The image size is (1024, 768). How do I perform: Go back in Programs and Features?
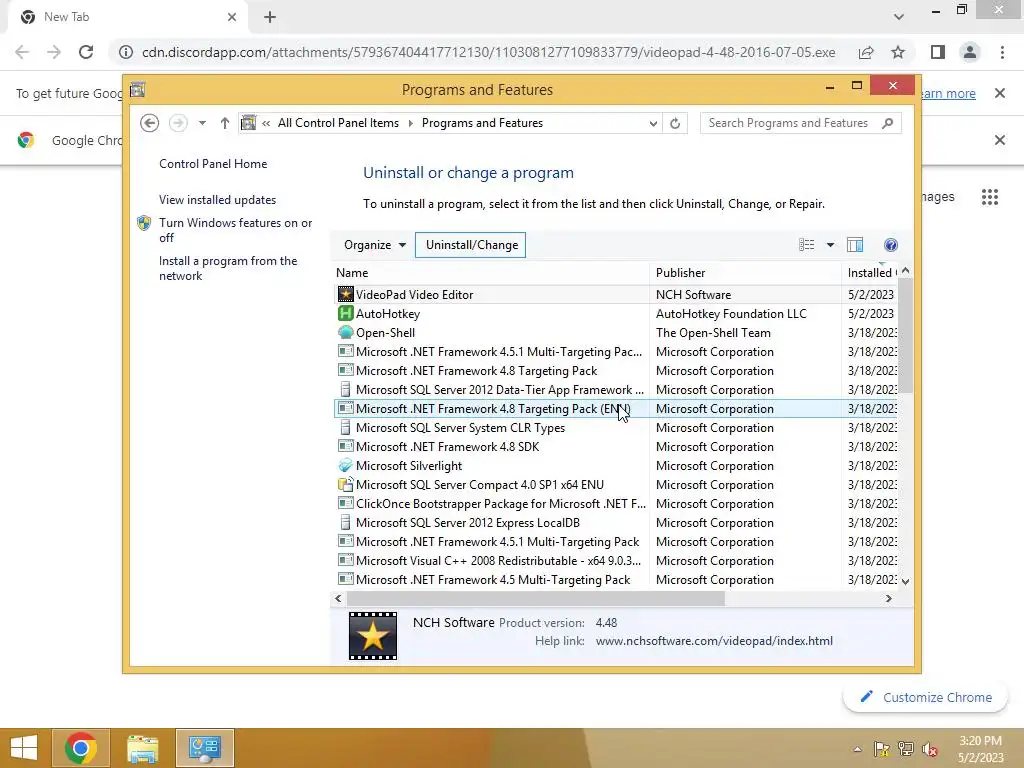pyautogui.click(x=150, y=123)
